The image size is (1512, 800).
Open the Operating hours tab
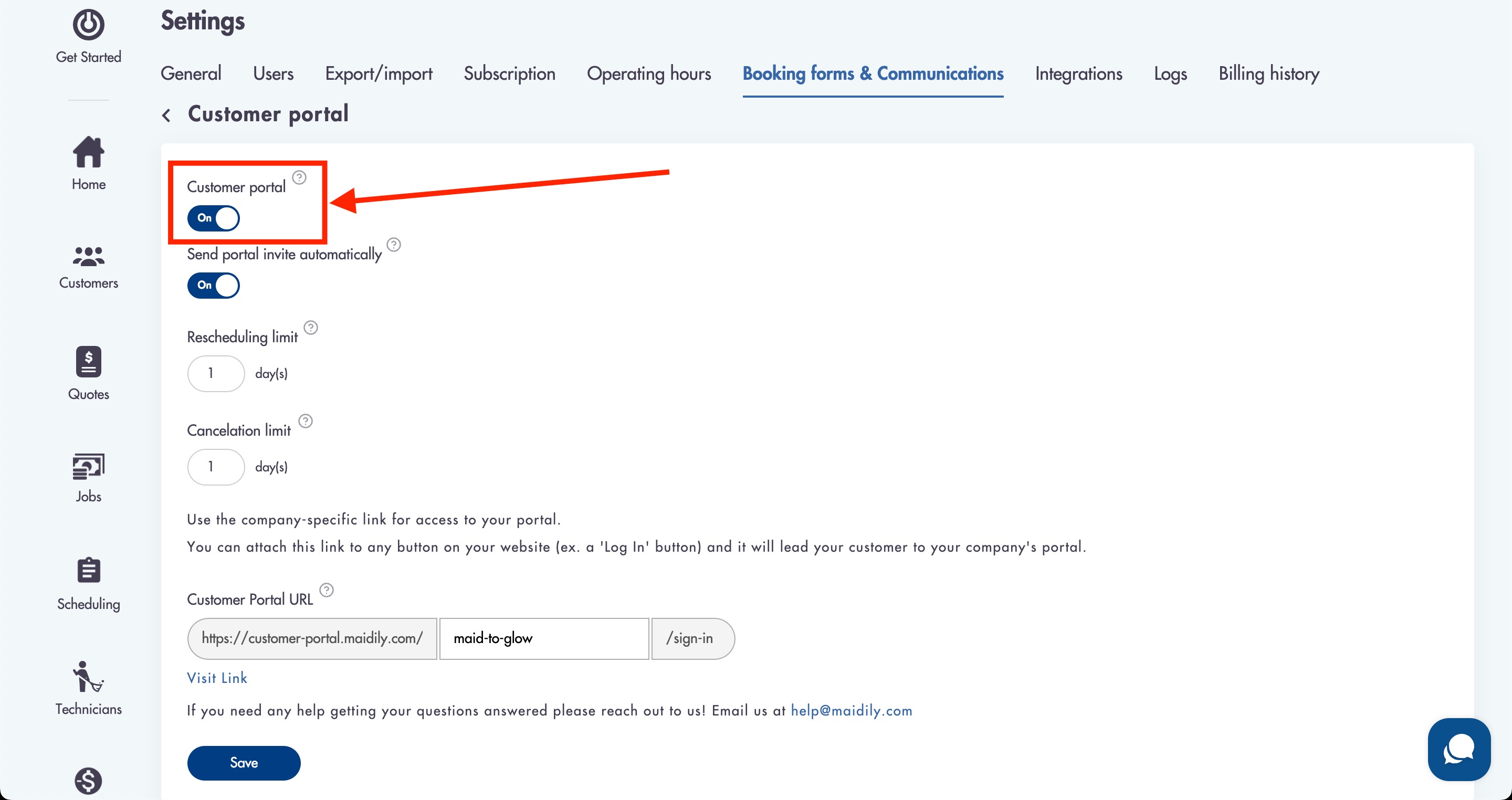coord(648,73)
